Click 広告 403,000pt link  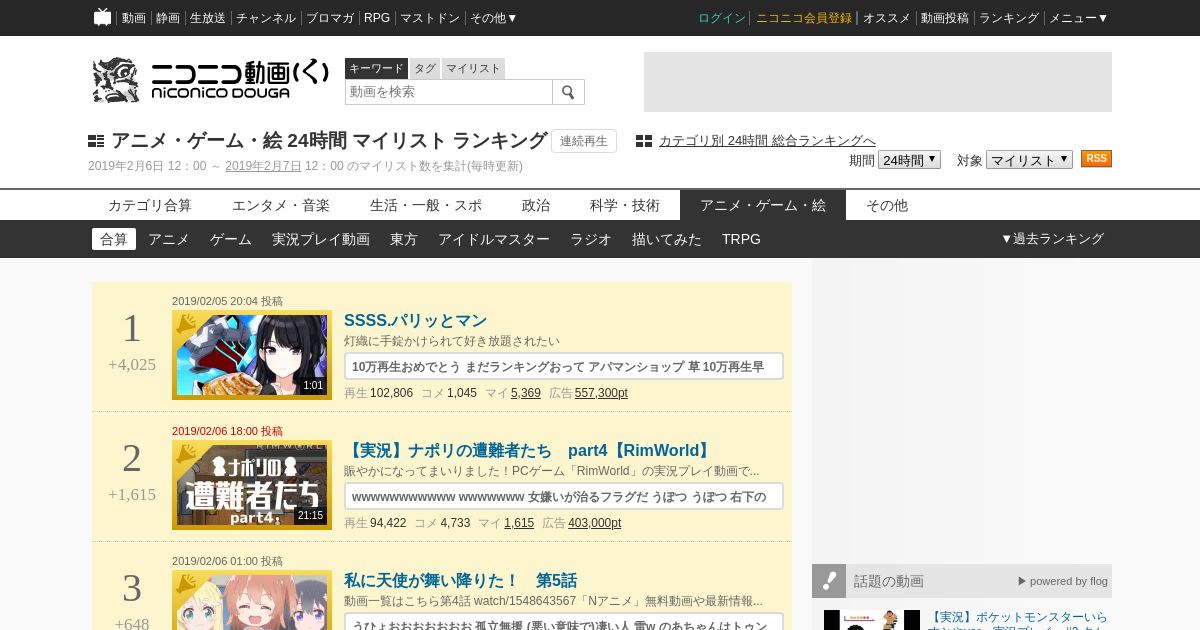click(x=594, y=523)
